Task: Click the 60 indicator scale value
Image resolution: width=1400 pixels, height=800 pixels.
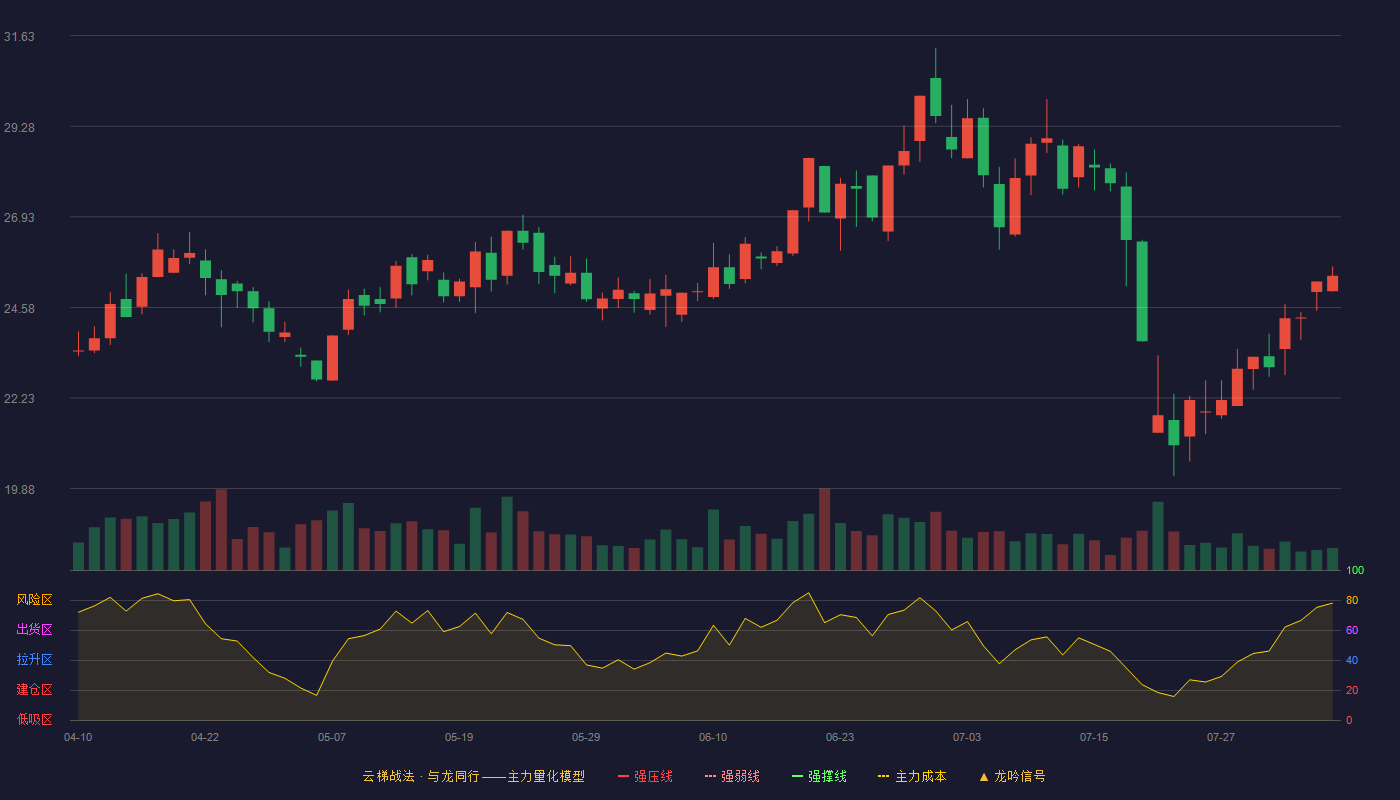Action: 1352,630
